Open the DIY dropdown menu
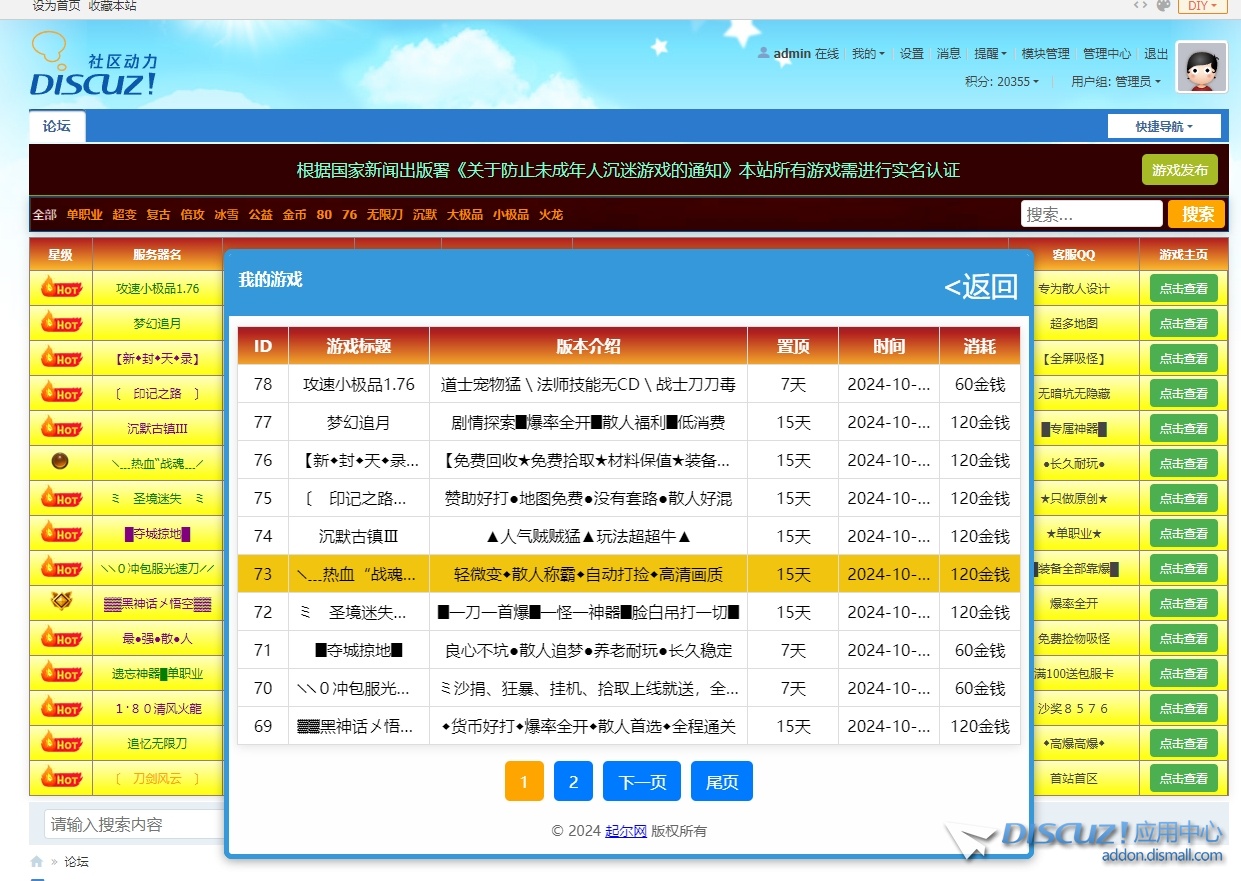This screenshot has height=881, width=1241. tap(1202, 6)
